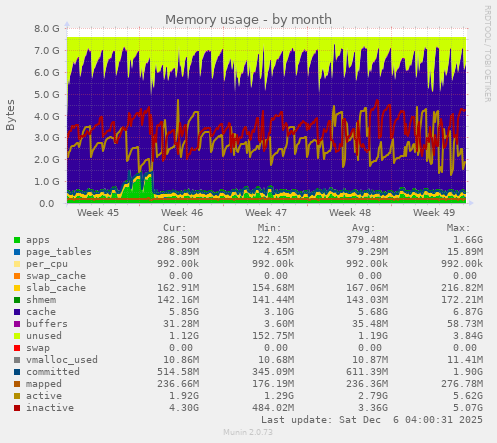Click the swap red legend swatch

click(x=17, y=348)
